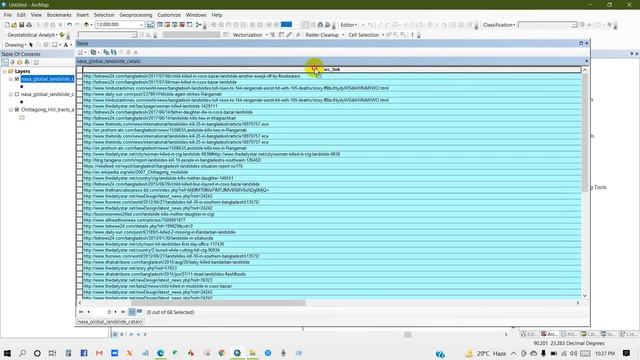Click the Print icon in the standard toolbar
Viewport: 640px width, 360px height.
[29, 25]
